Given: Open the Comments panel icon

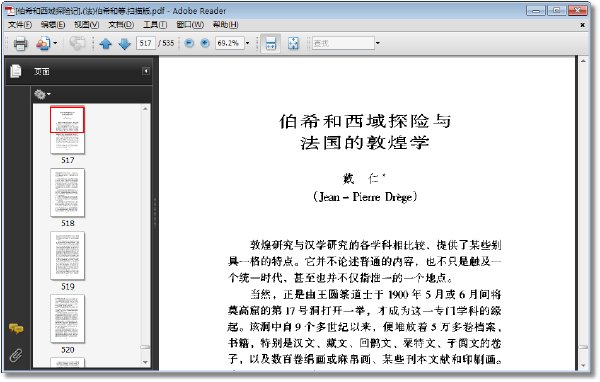Looking at the screenshot, I should 16,328.
